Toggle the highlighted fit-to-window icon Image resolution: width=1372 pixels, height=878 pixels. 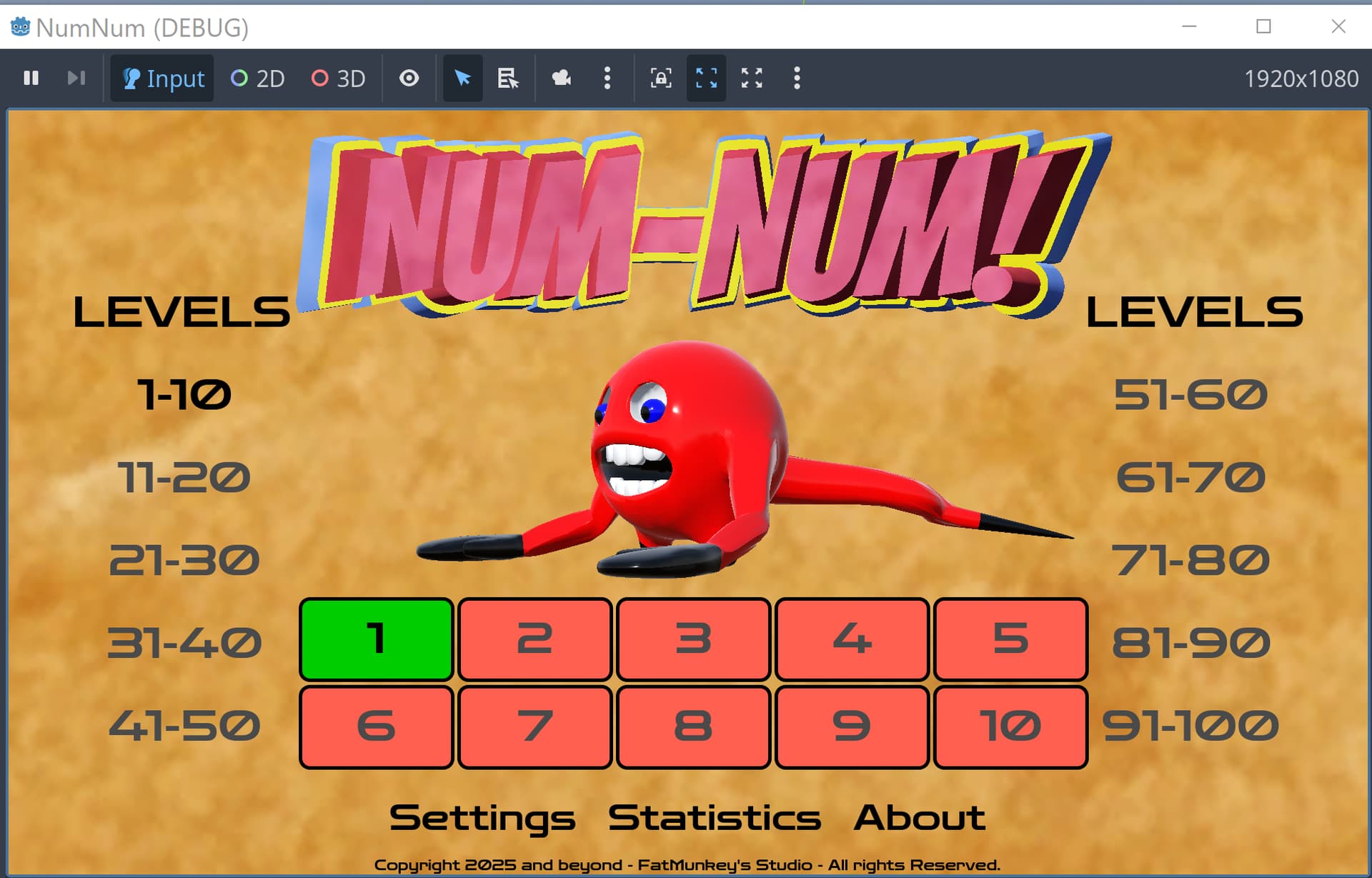click(707, 78)
